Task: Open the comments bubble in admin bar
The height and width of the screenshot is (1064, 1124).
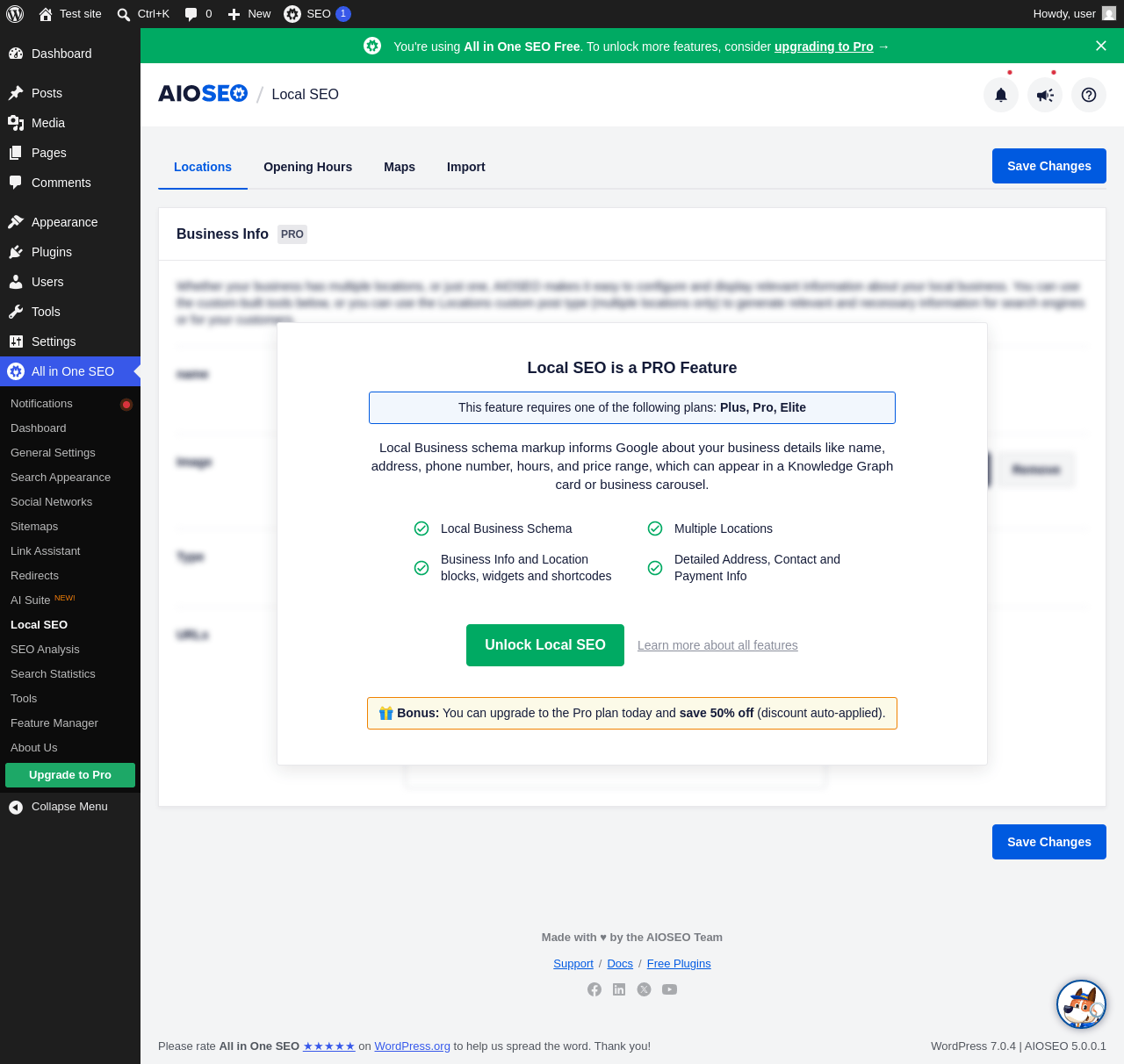Action: pos(191,14)
